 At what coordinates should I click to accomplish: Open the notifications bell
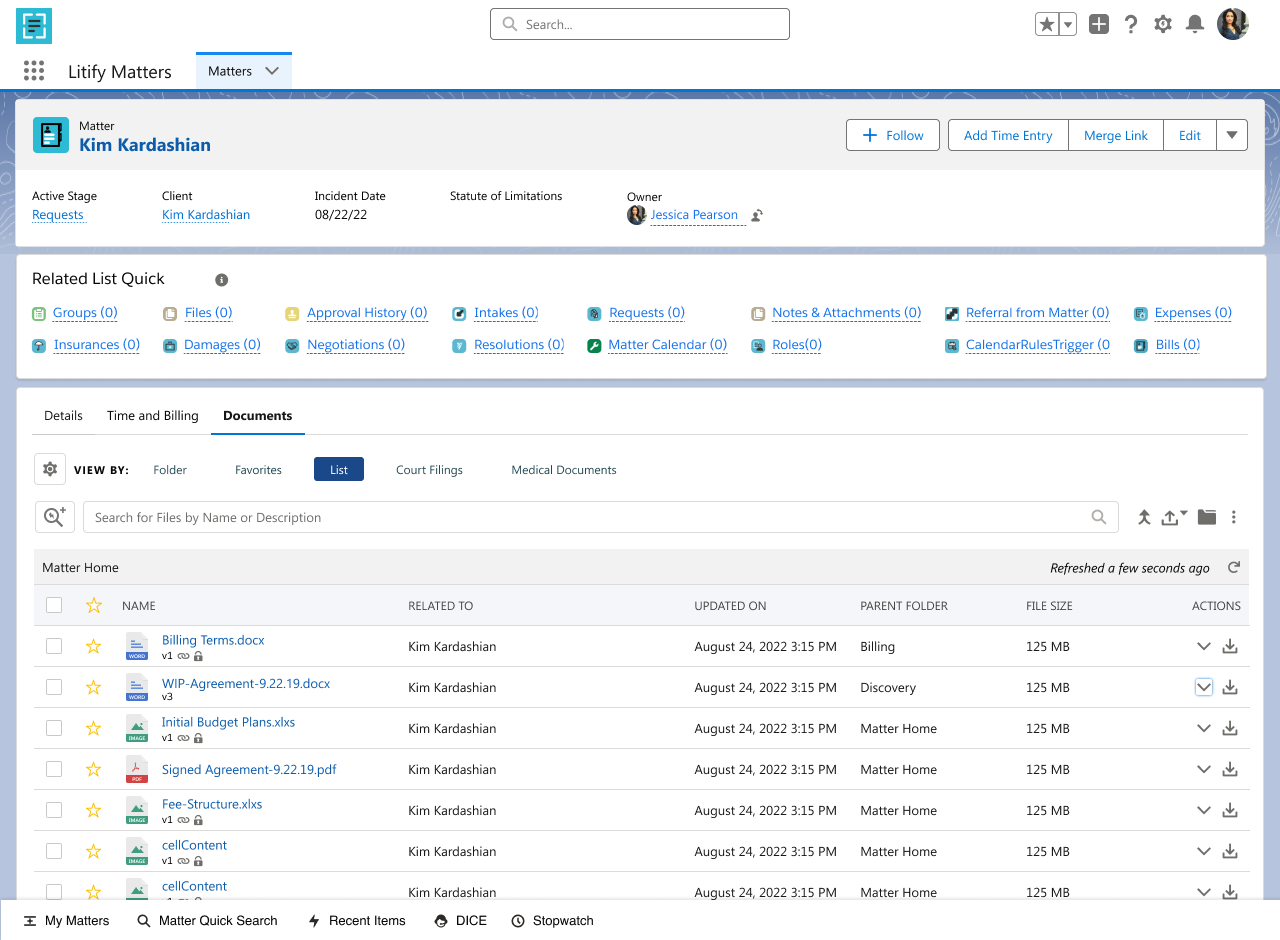pyautogui.click(x=1194, y=25)
